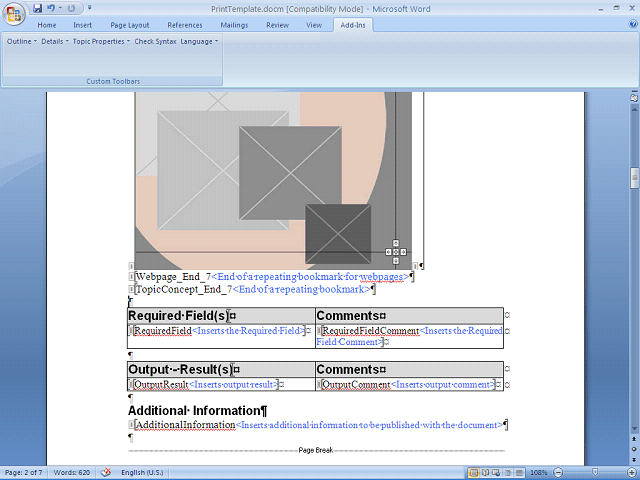Undo the last action
640x480 pixels.
click(x=51, y=8)
